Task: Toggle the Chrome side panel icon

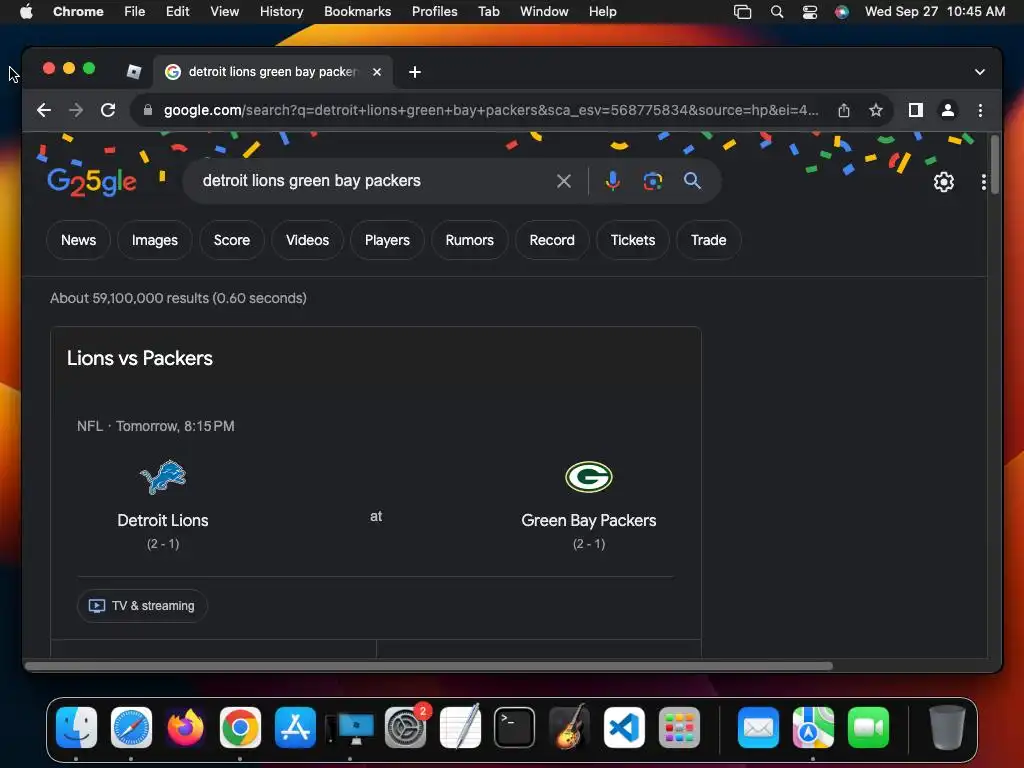Action: coord(916,110)
